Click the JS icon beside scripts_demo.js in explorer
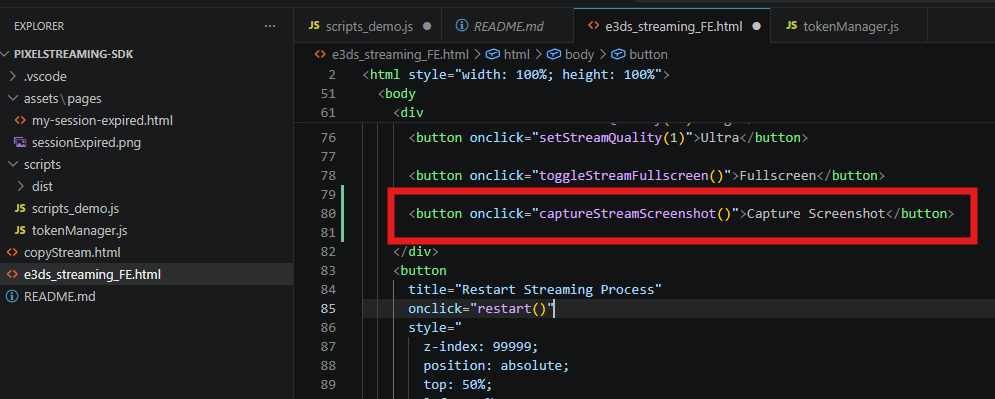The height and width of the screenshot is (399, 995). 20,209
